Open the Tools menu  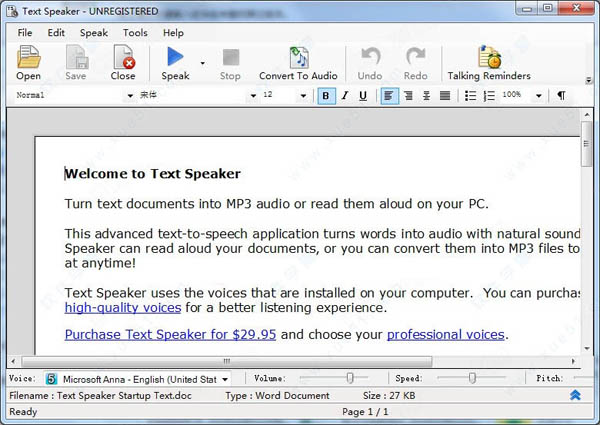(x=135, y=33)
